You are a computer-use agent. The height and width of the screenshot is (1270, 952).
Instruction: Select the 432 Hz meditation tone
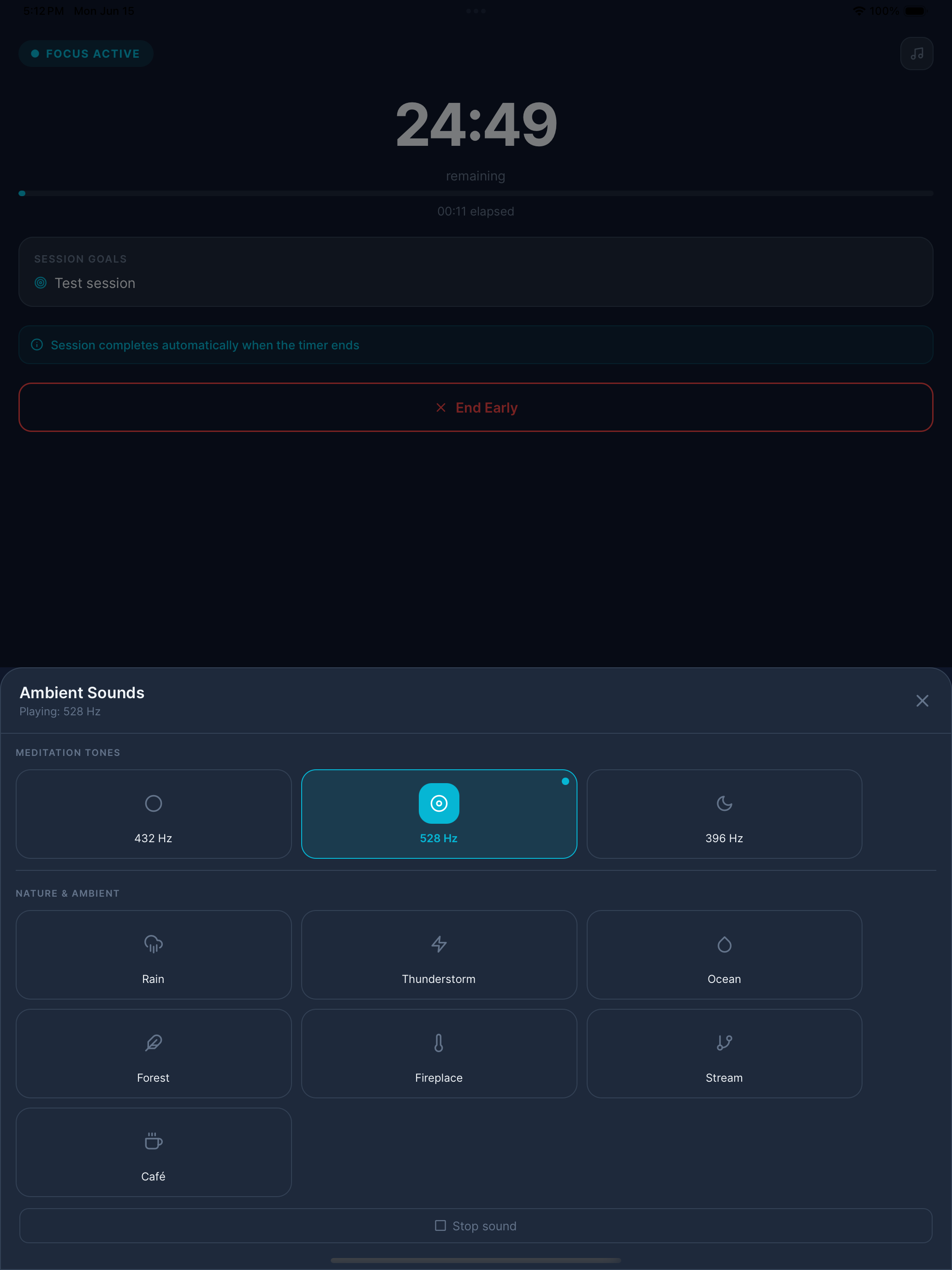(x=153, y=814)
